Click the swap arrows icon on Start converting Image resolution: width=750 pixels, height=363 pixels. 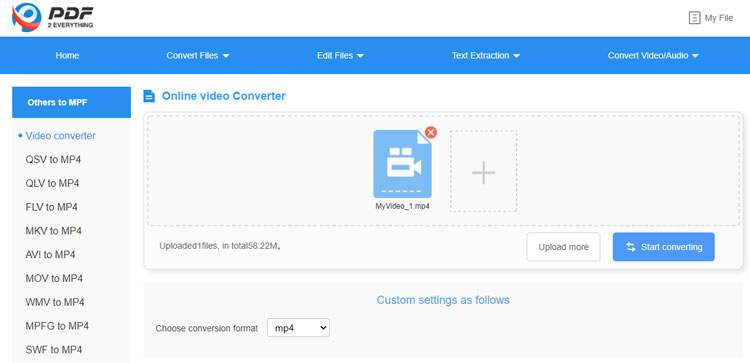pos(630,247)
